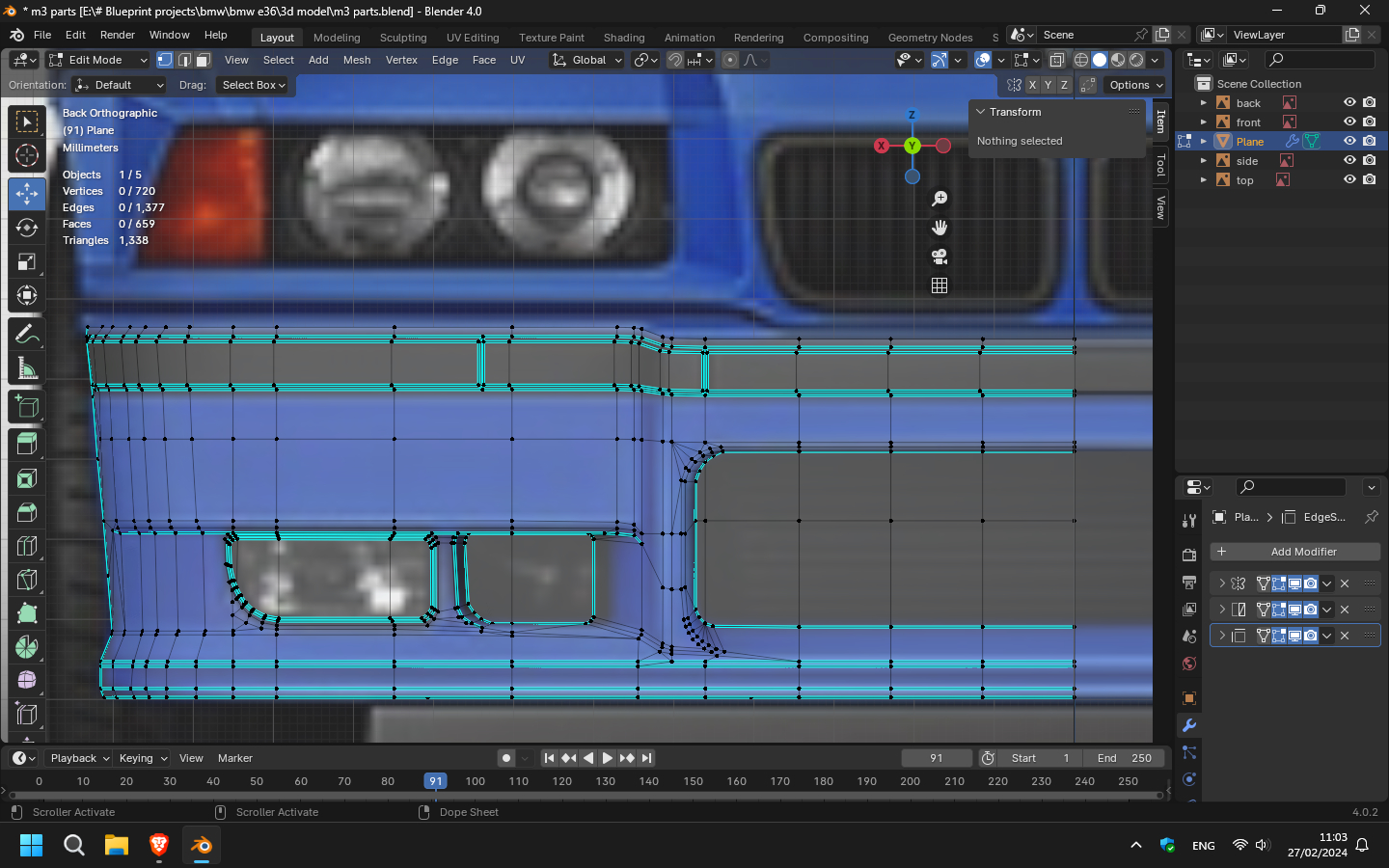Open the Select Box drag dropdown
Viewport: 1389px width, 868px height.
[x=254, y=85]
